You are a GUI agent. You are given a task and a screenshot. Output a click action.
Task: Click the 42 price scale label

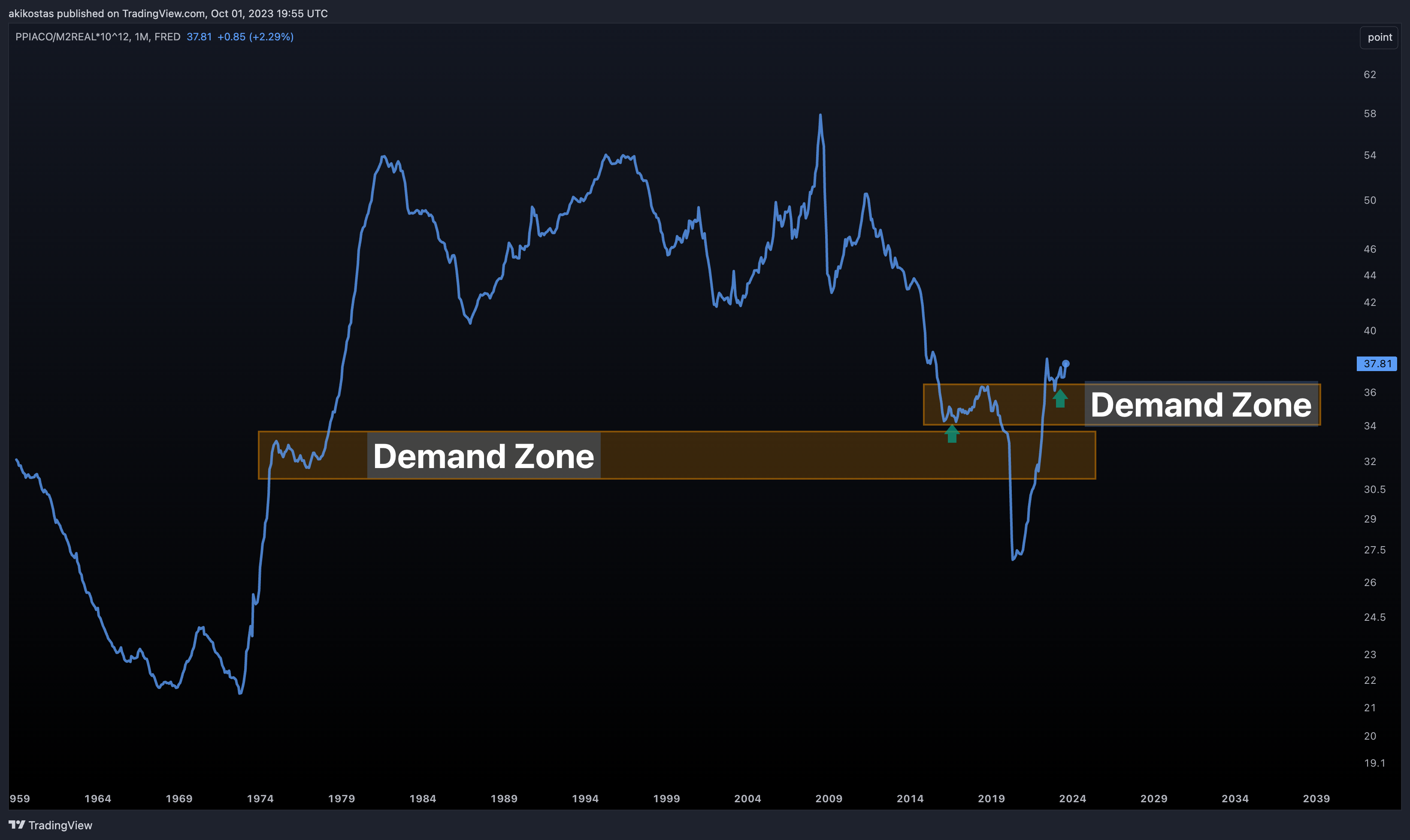coord(1370,302)
